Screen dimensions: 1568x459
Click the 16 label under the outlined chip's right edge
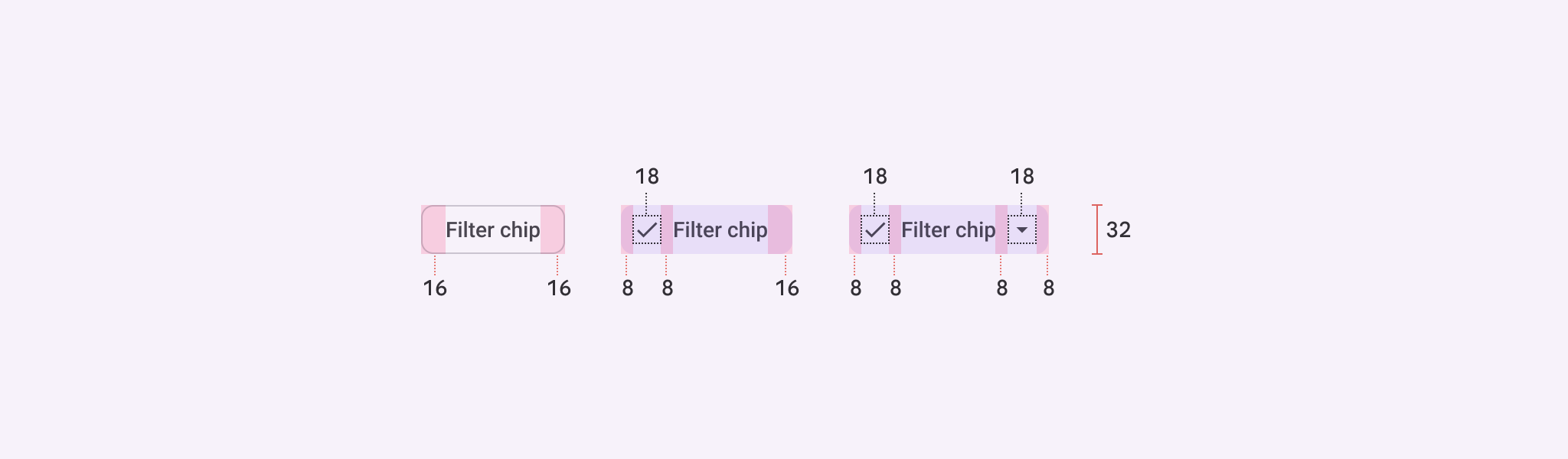click(559, 288)
